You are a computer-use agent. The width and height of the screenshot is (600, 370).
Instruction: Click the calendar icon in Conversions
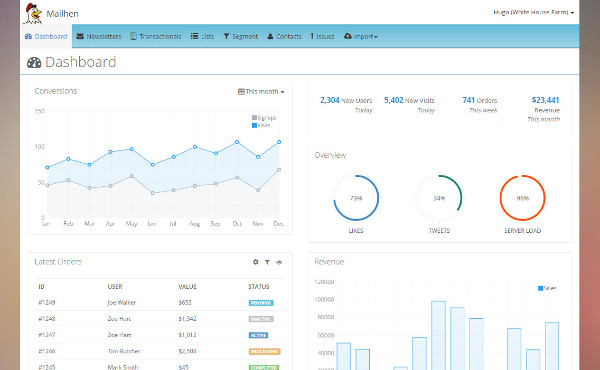pos(241,91)
